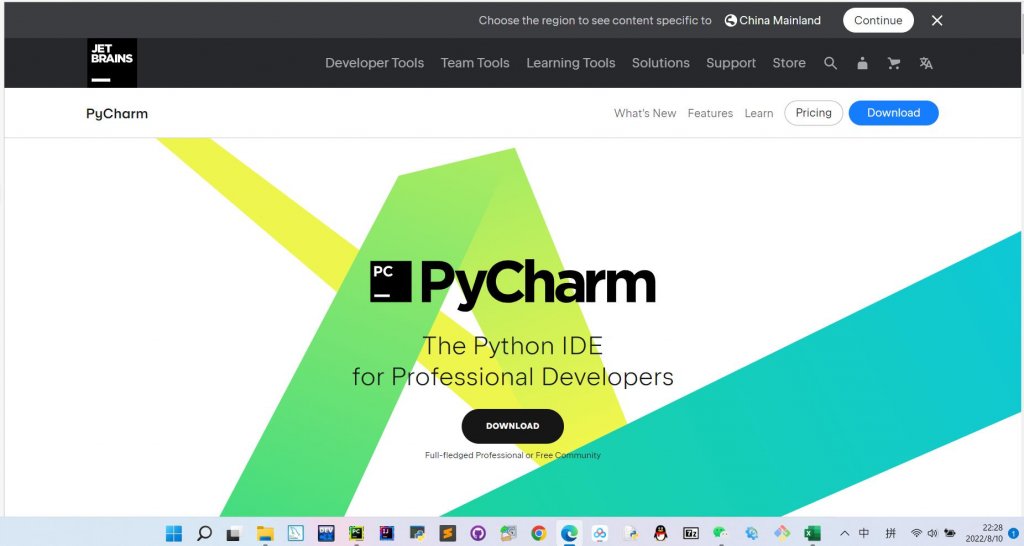Show hidden system tray icons
The height and width of the screenshot is (546, 1024).
[x=844, y=534]
